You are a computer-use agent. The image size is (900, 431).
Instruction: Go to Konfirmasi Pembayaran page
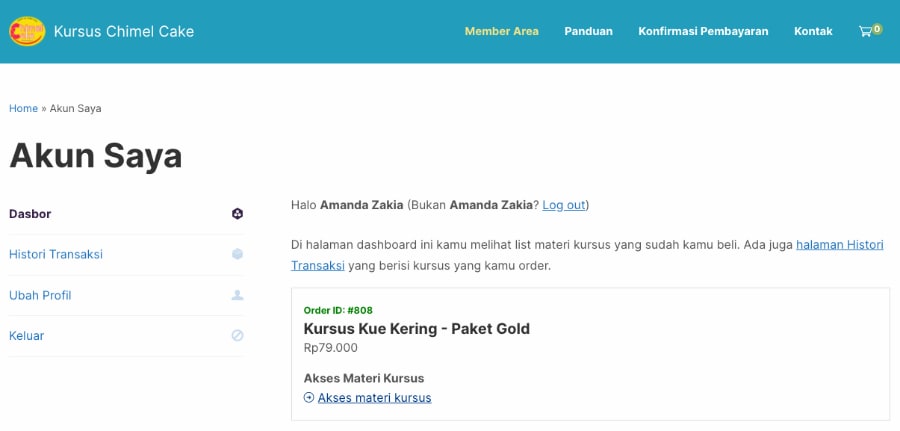point(703,31)
